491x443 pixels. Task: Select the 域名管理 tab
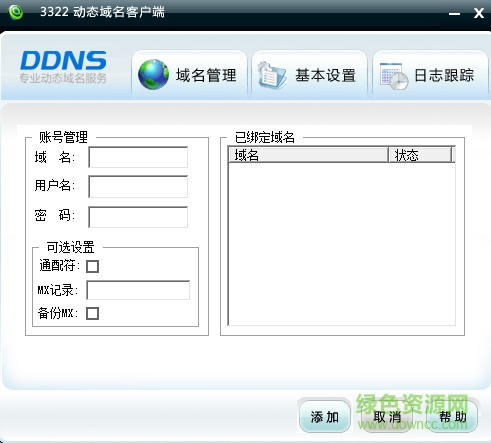(x=189, y=75)
